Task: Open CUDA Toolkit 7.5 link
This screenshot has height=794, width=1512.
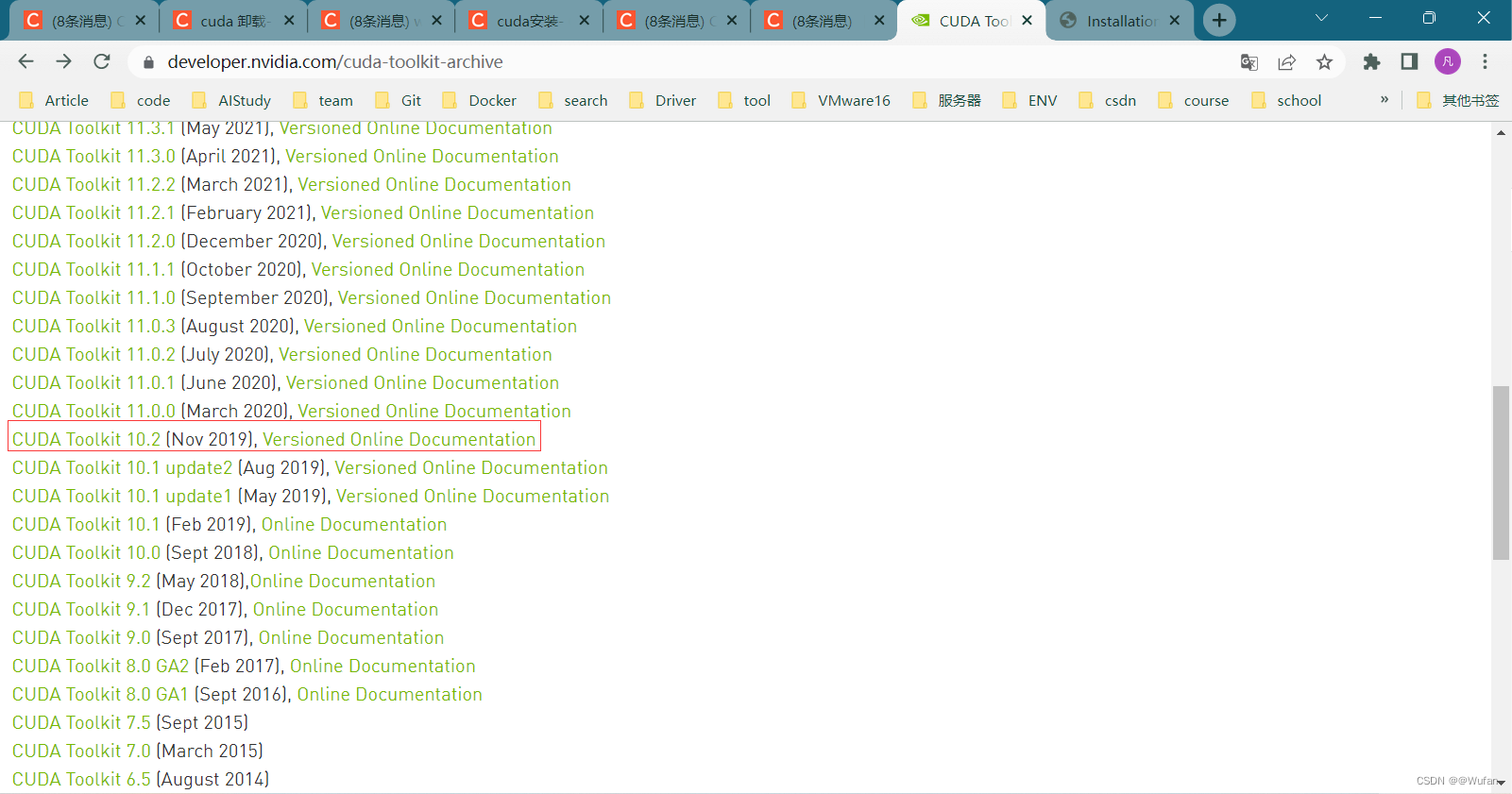Action: click(81, 722)
